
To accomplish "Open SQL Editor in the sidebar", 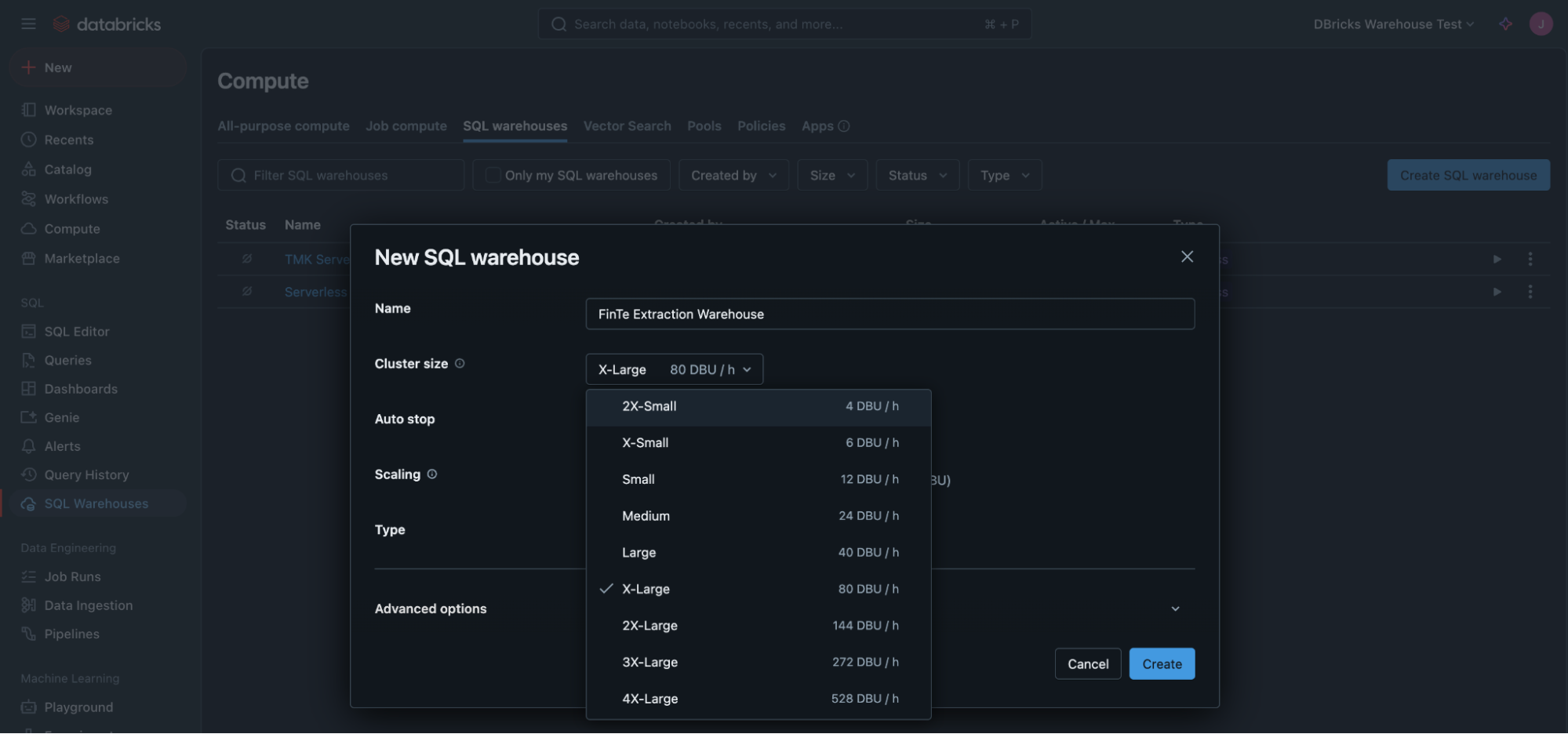I will coord(97,332).
